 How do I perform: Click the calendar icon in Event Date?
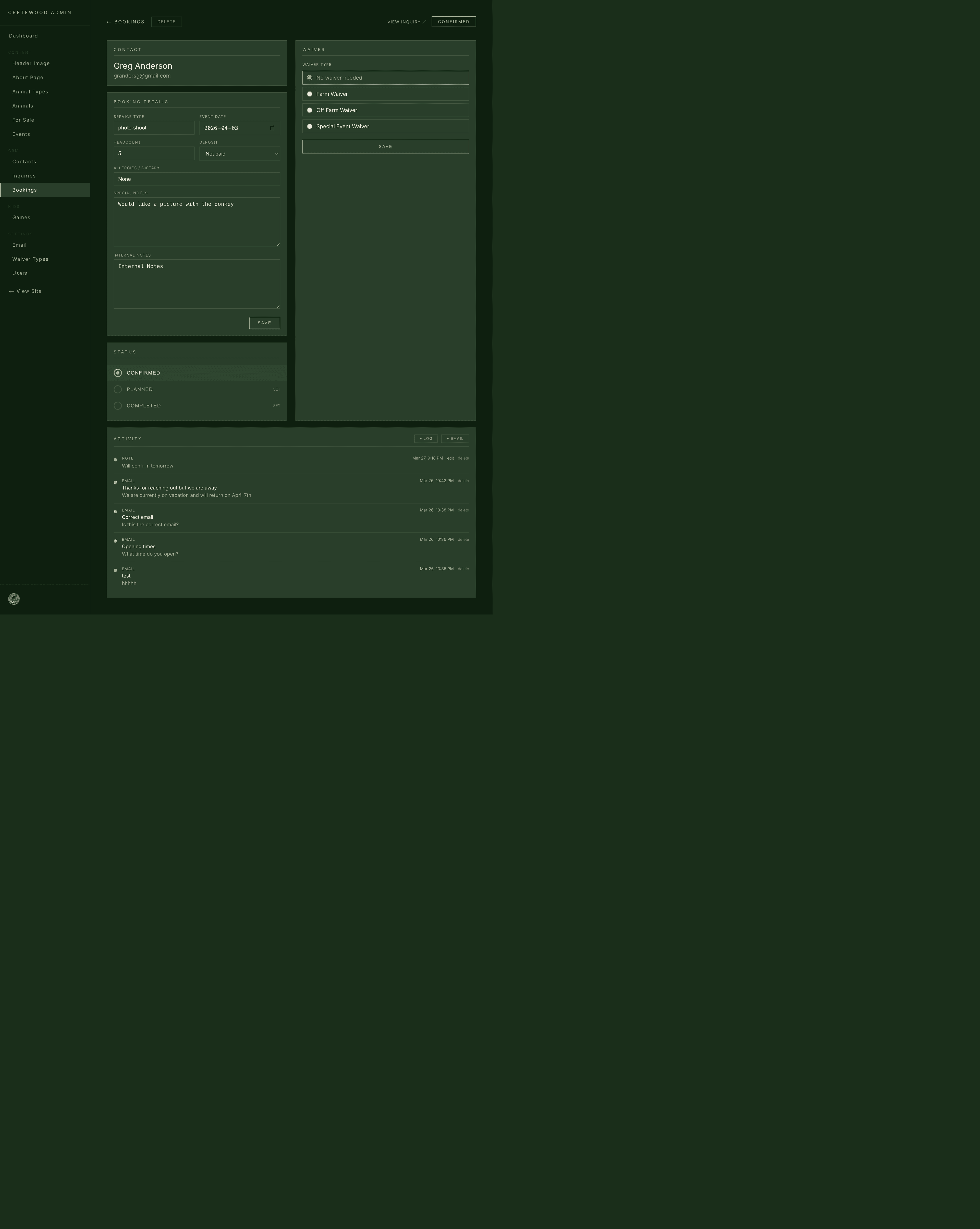272,128
